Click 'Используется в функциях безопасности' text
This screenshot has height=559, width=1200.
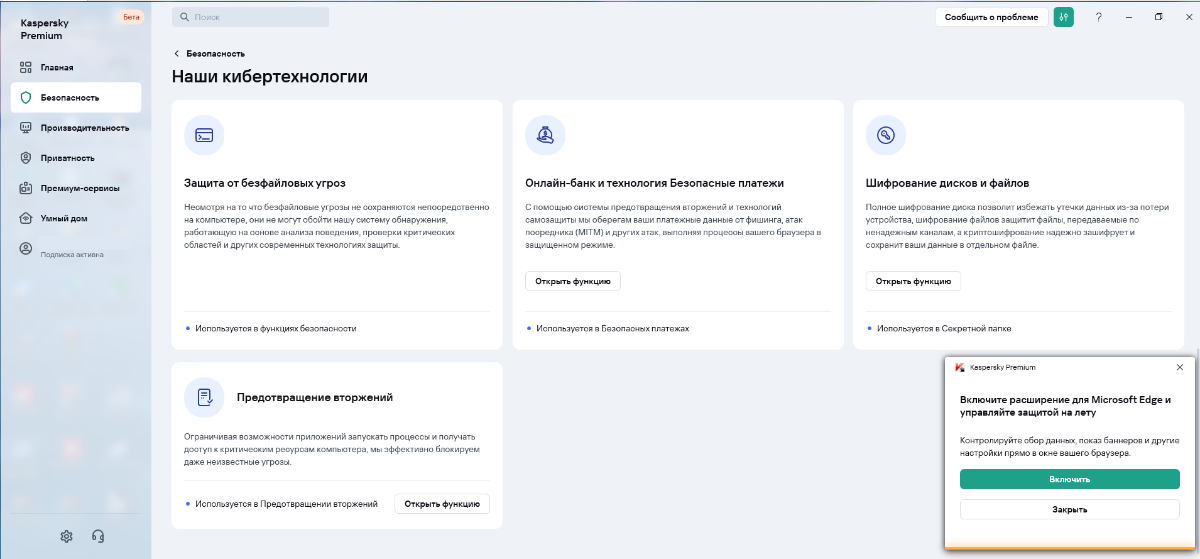(x=276, y=328)
